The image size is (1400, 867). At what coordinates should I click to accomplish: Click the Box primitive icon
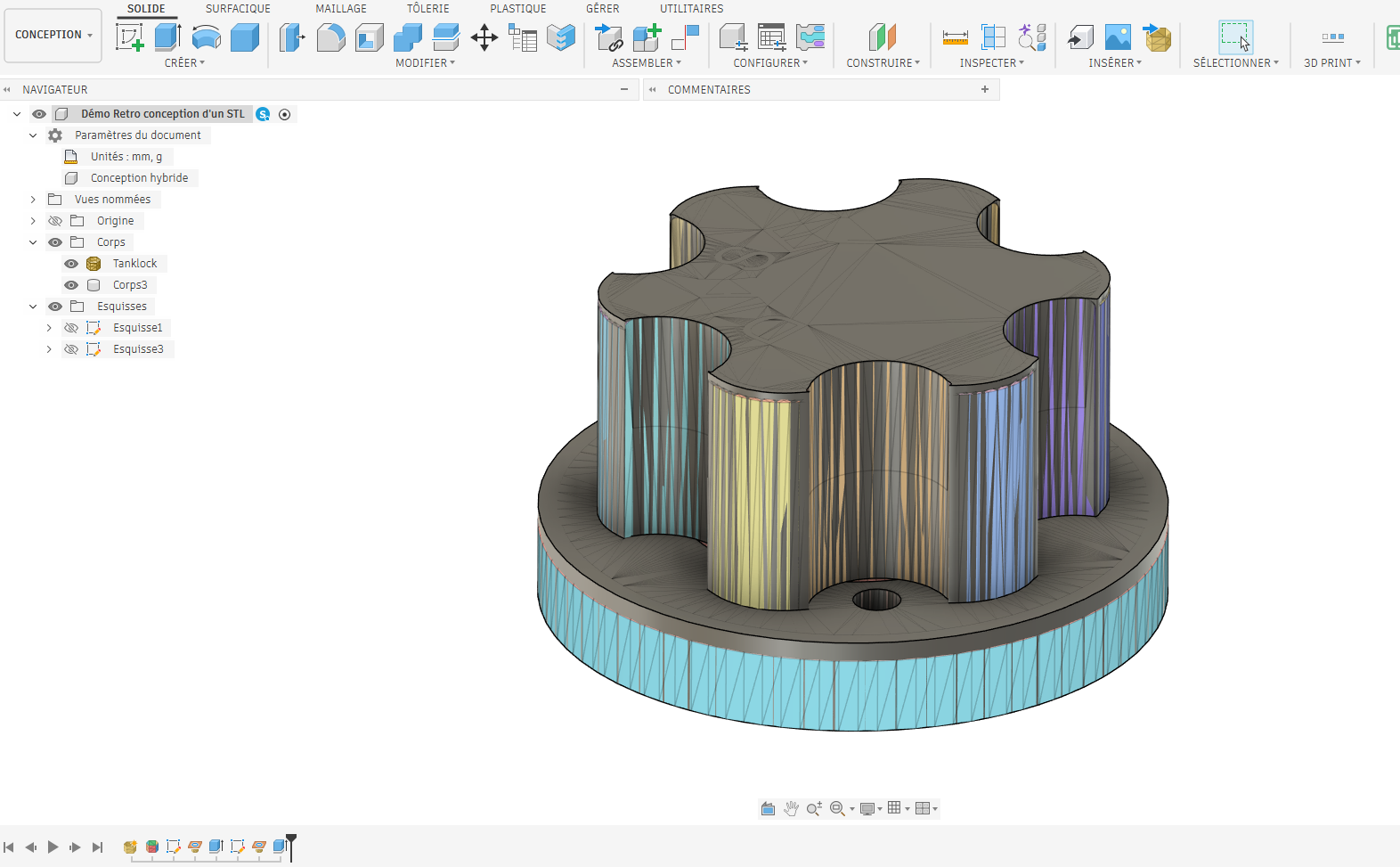point(244,37)
